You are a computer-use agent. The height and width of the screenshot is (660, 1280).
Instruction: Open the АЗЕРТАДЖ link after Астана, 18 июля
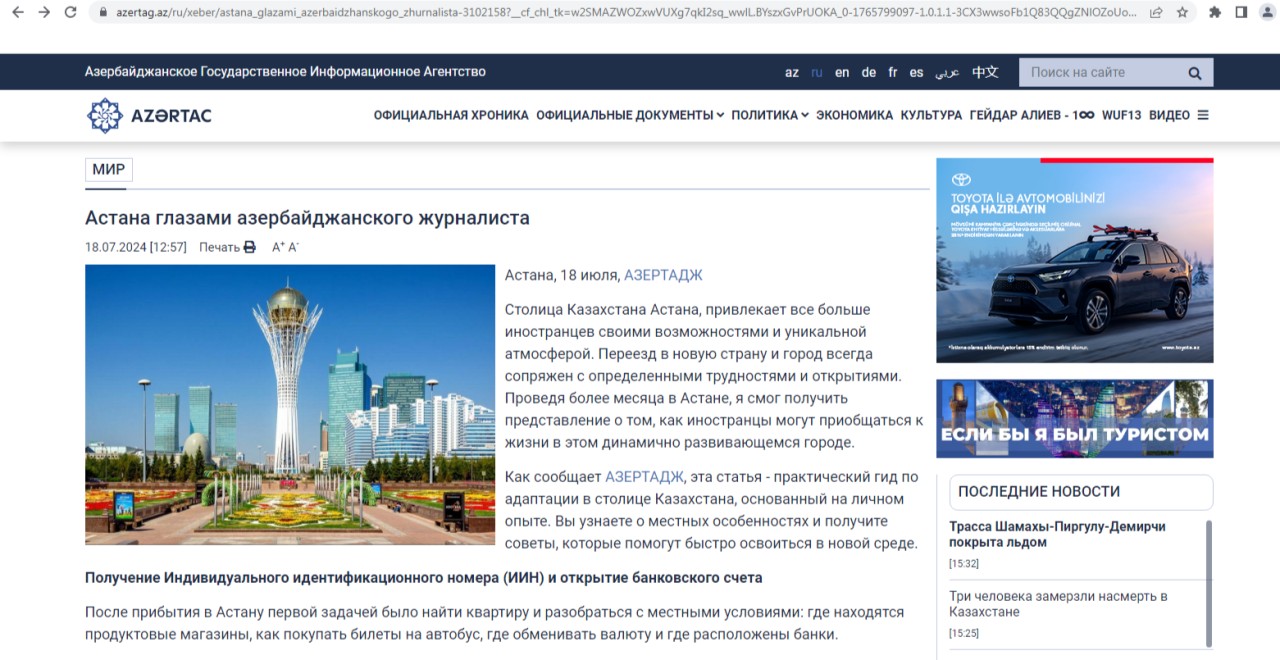coord(663,275)
